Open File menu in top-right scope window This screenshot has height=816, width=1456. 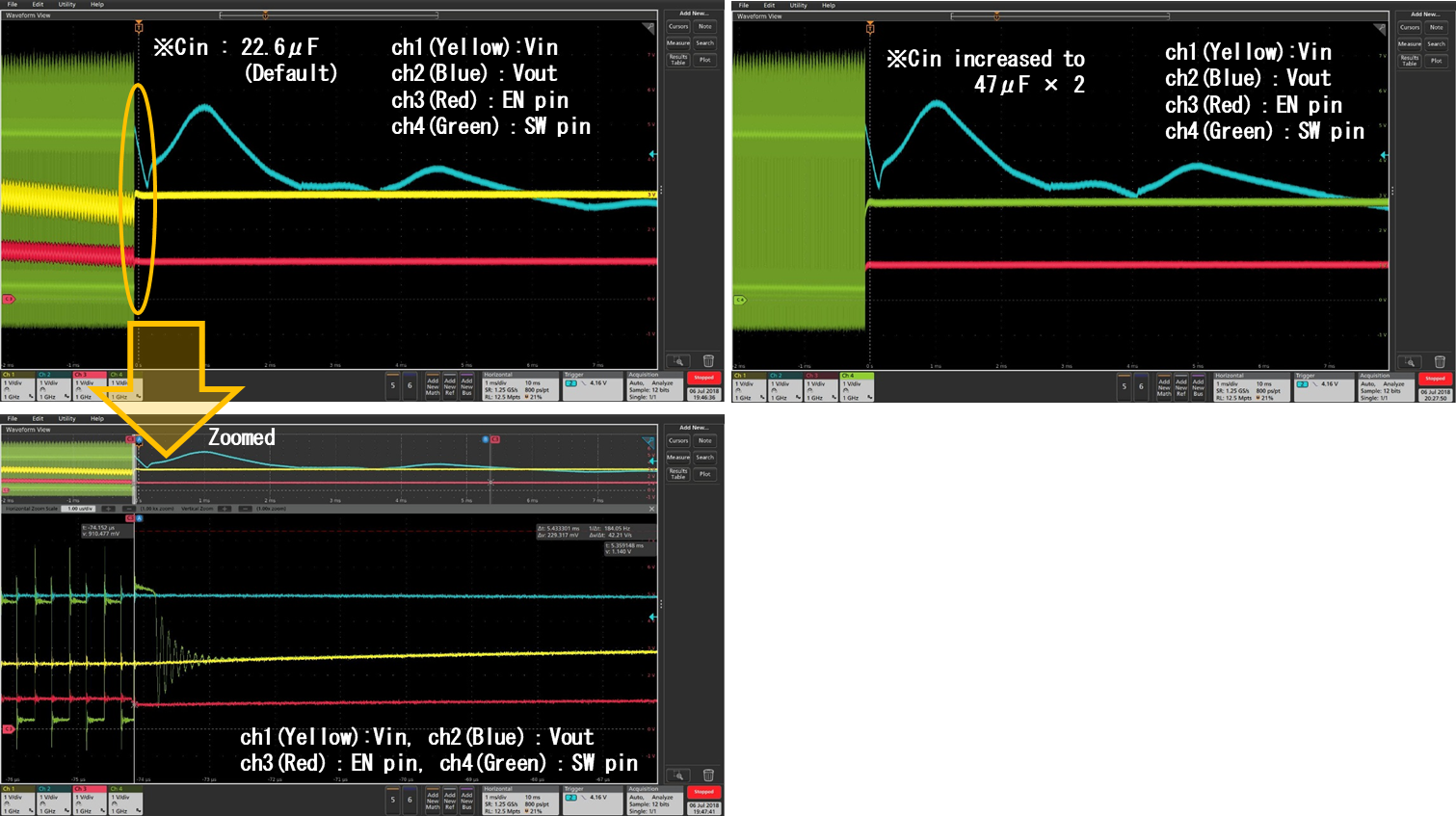click(743, 5)
